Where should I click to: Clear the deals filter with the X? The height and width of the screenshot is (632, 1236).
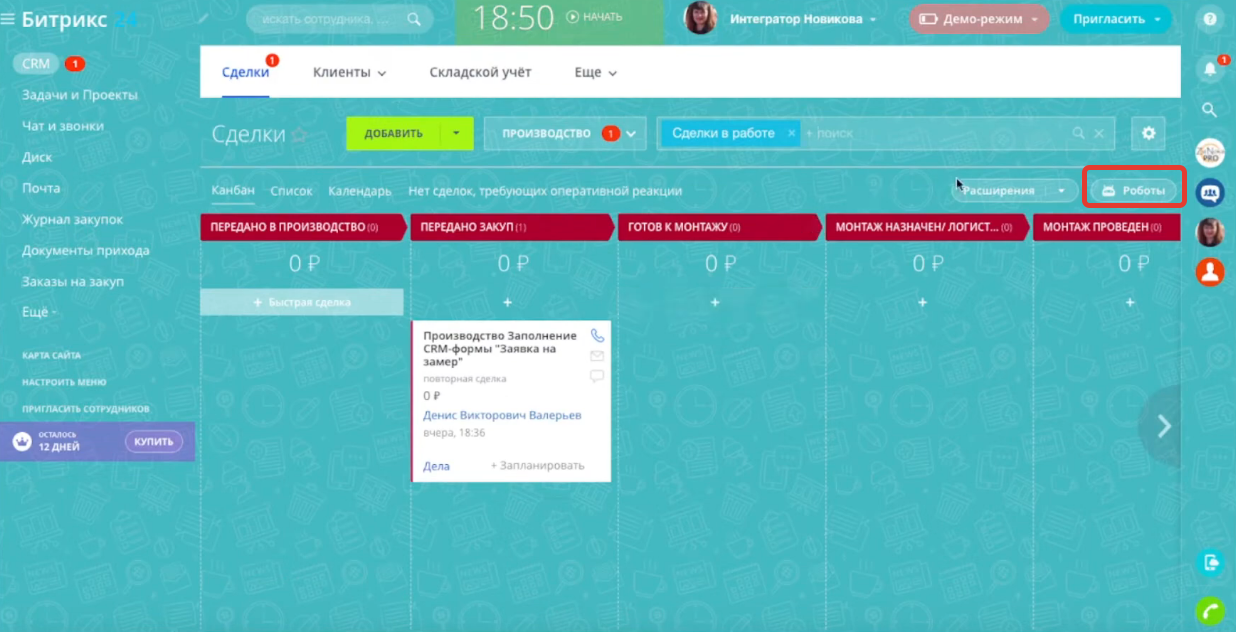[1099, 133]
